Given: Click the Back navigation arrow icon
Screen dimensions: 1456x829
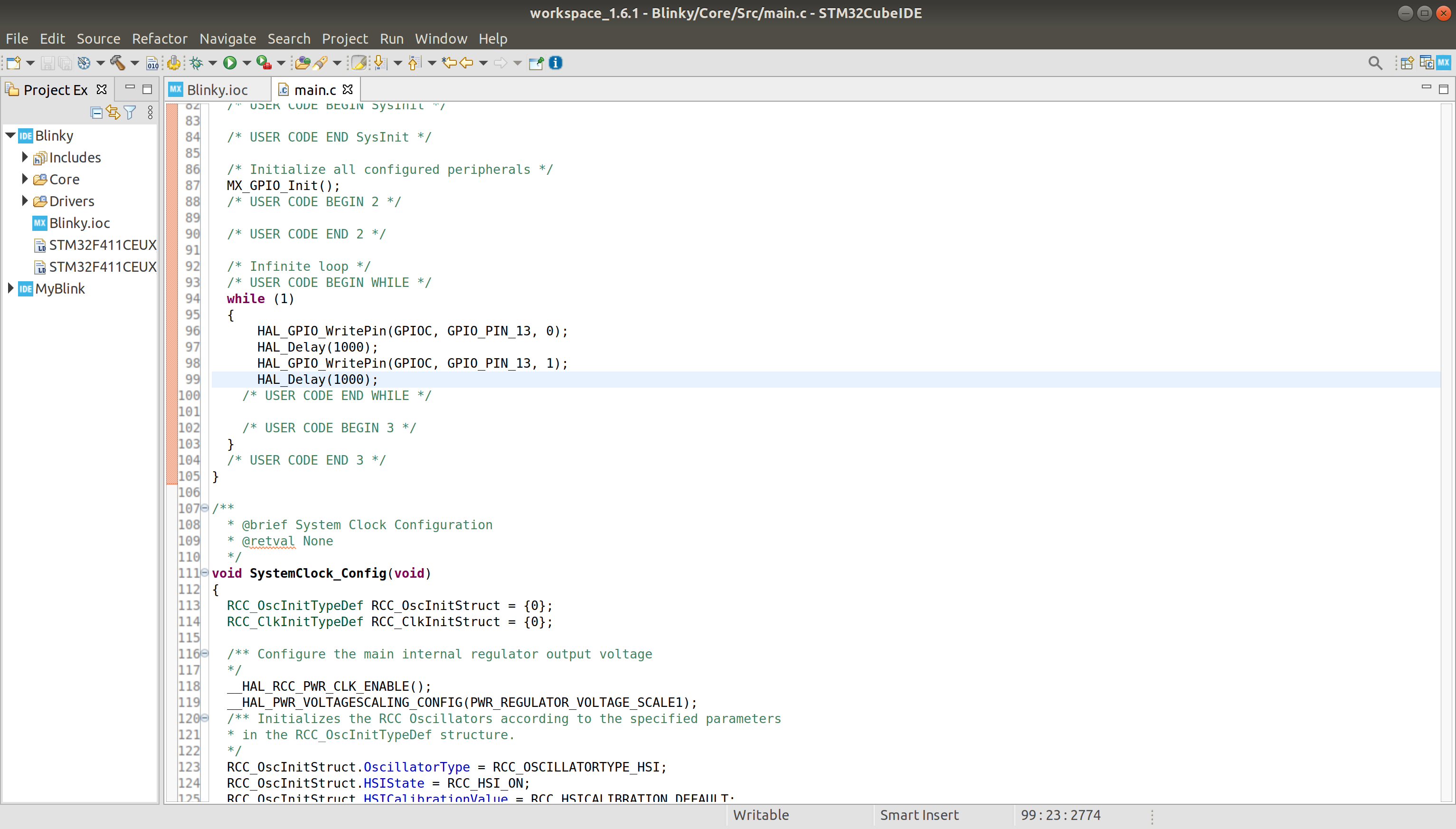Looking at the screenshot, I should 466,63.
